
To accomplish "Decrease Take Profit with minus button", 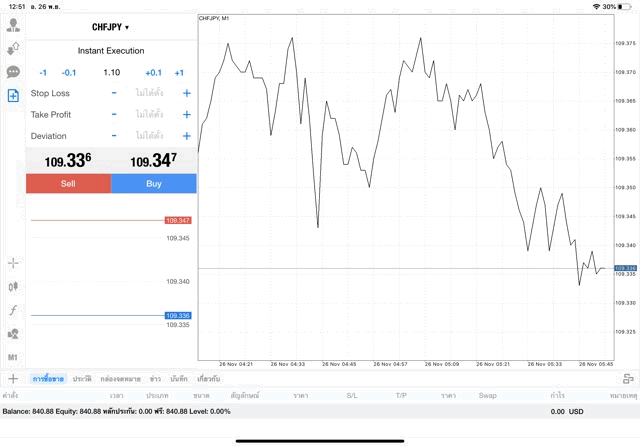I will (x=114, y=115).
